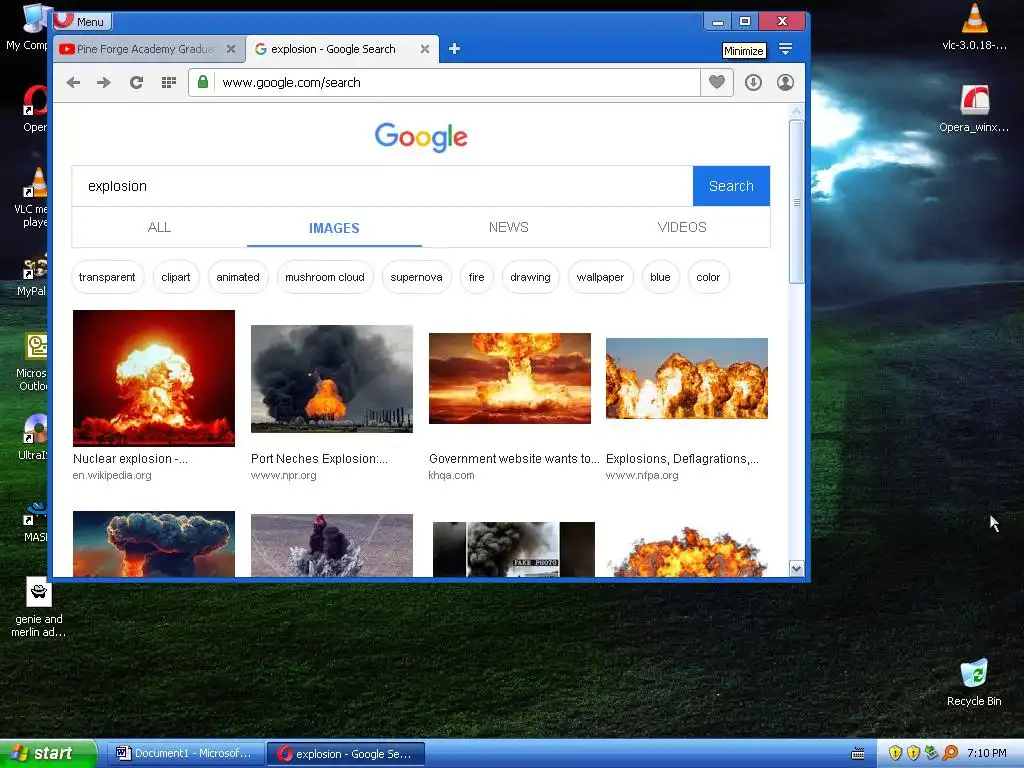Reload the page with the refresh icon
The image size is (1024, 768).
136,82
